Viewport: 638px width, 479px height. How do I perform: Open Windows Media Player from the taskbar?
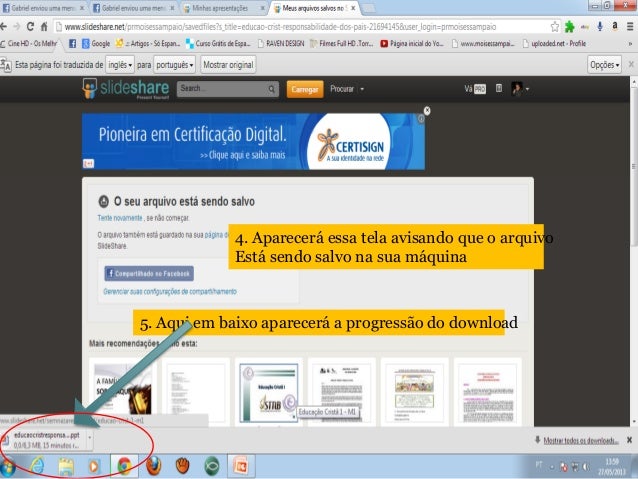tap(94, 466)
